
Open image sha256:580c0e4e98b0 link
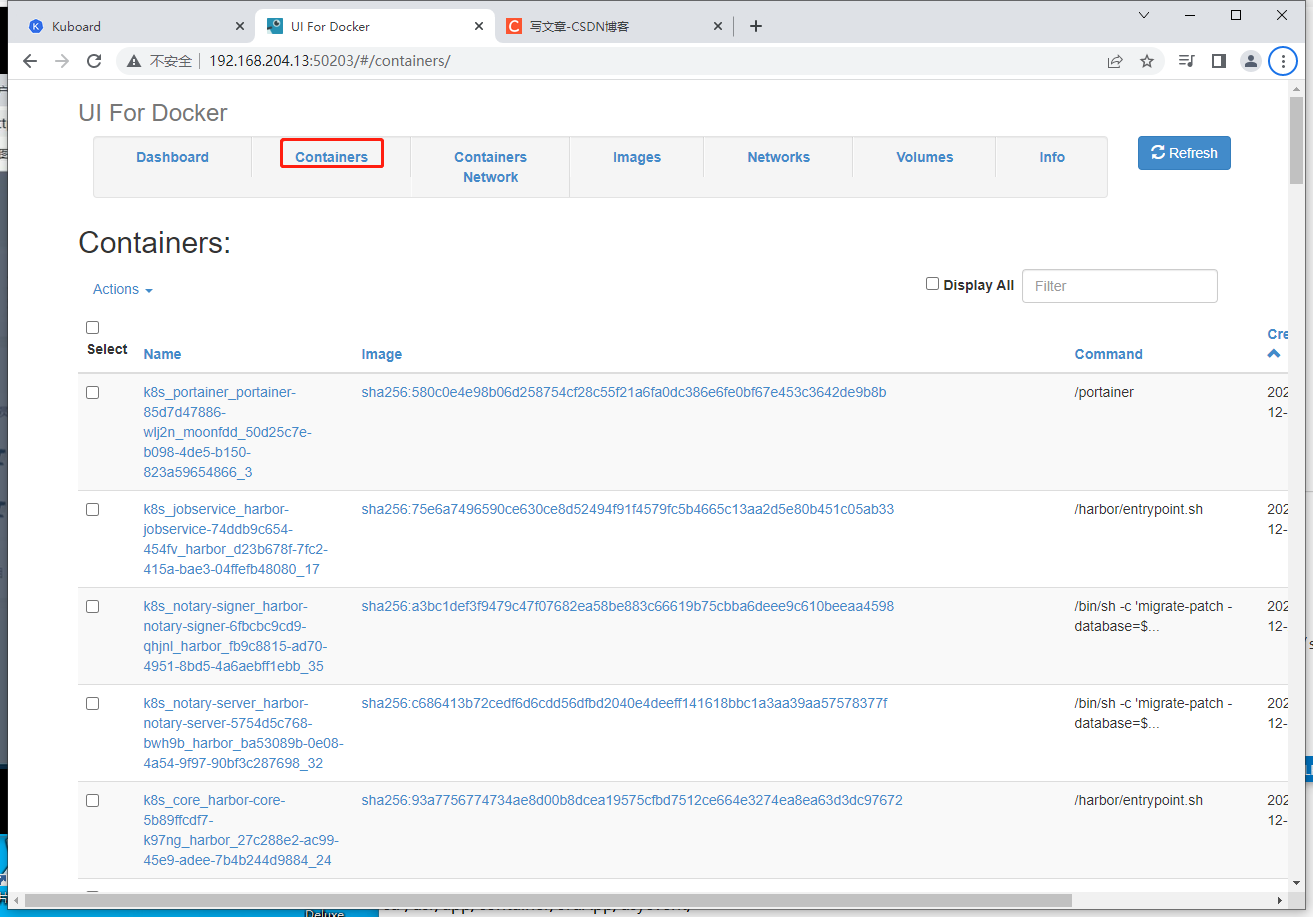(x=624, y=392)
